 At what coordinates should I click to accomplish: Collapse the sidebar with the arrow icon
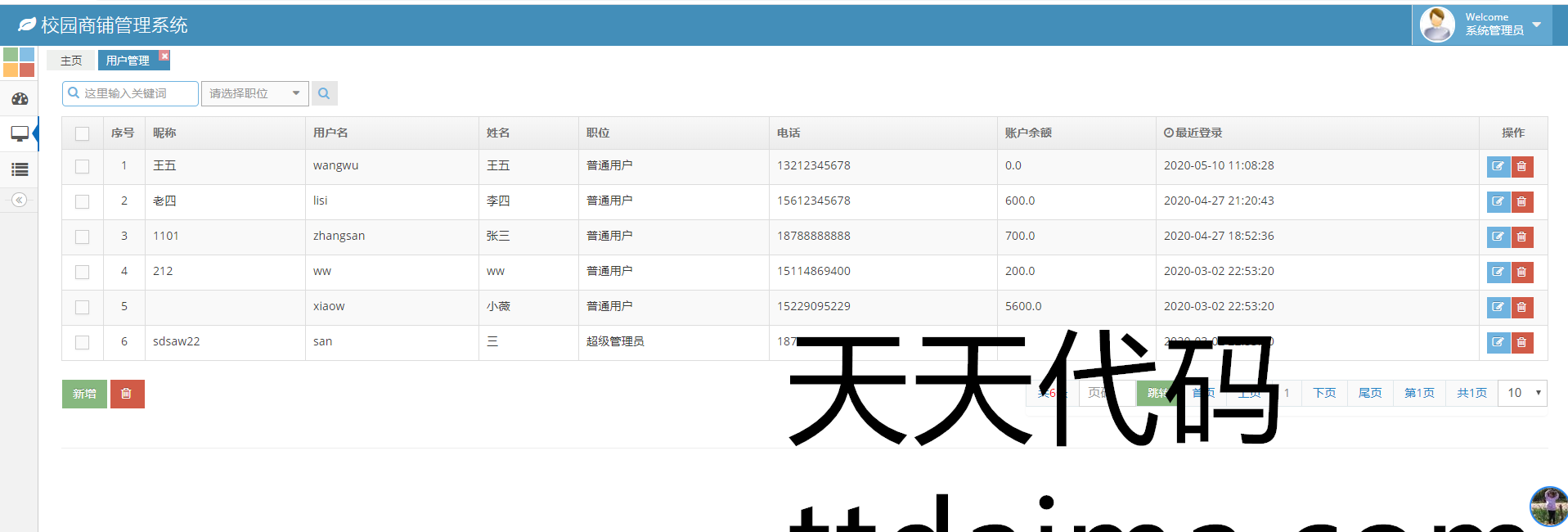20,200
